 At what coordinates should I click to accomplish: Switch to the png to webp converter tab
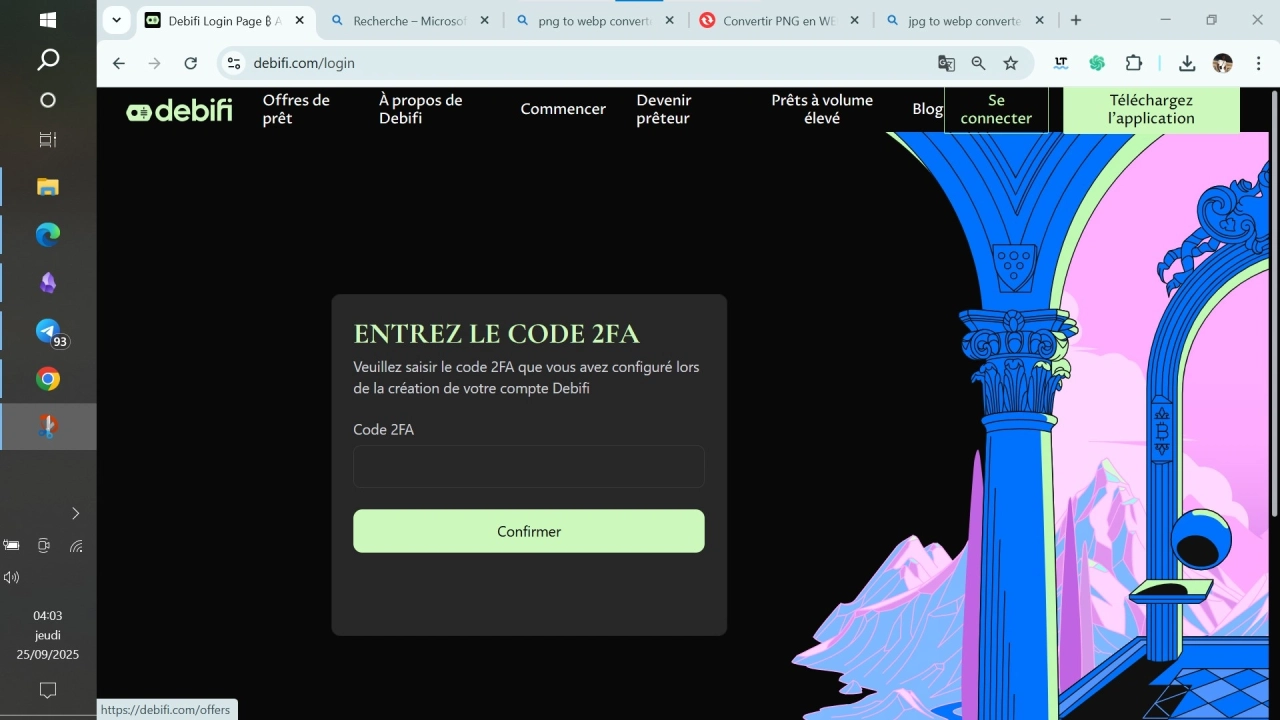594,20
